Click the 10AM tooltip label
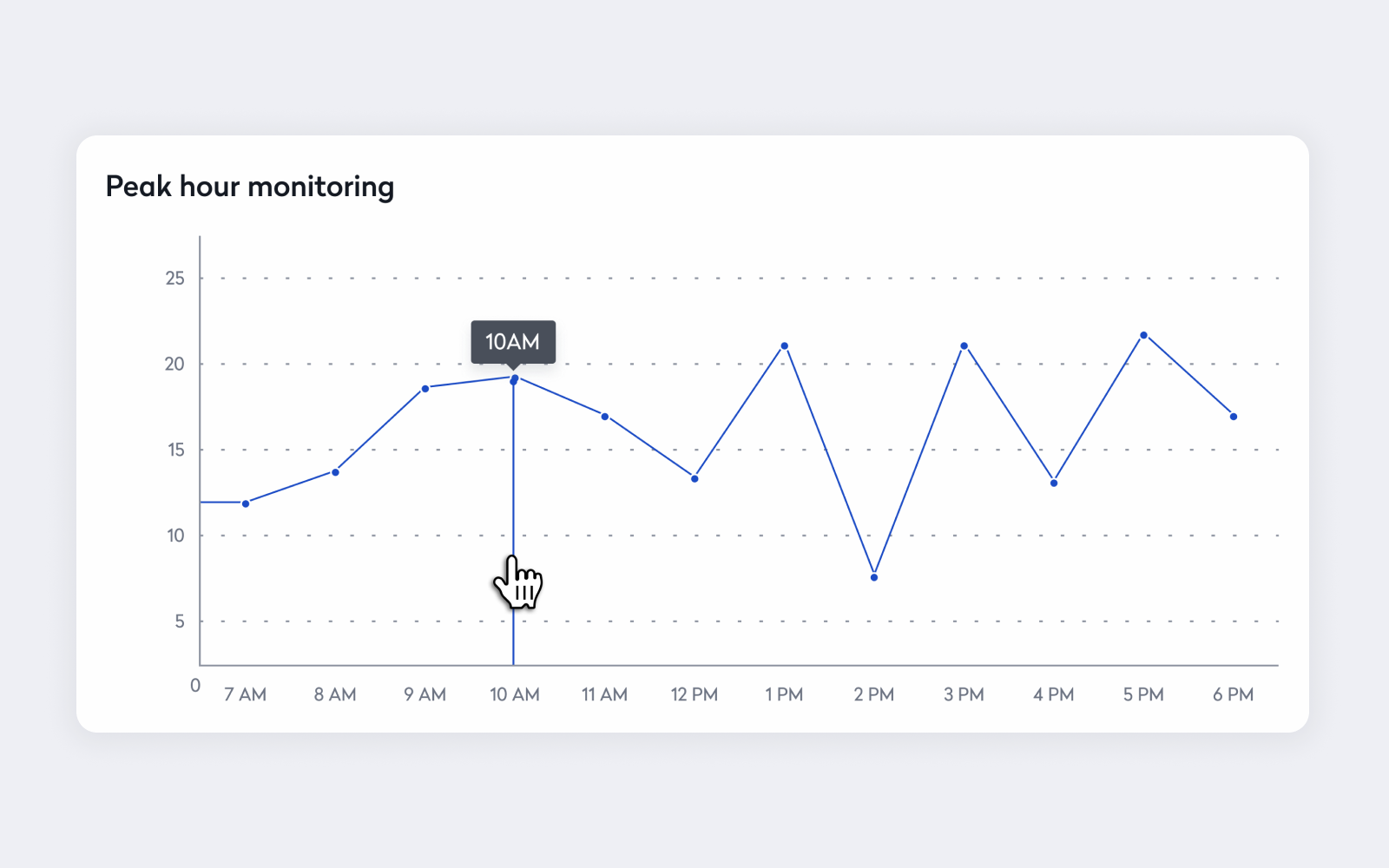 pos(513,342)
